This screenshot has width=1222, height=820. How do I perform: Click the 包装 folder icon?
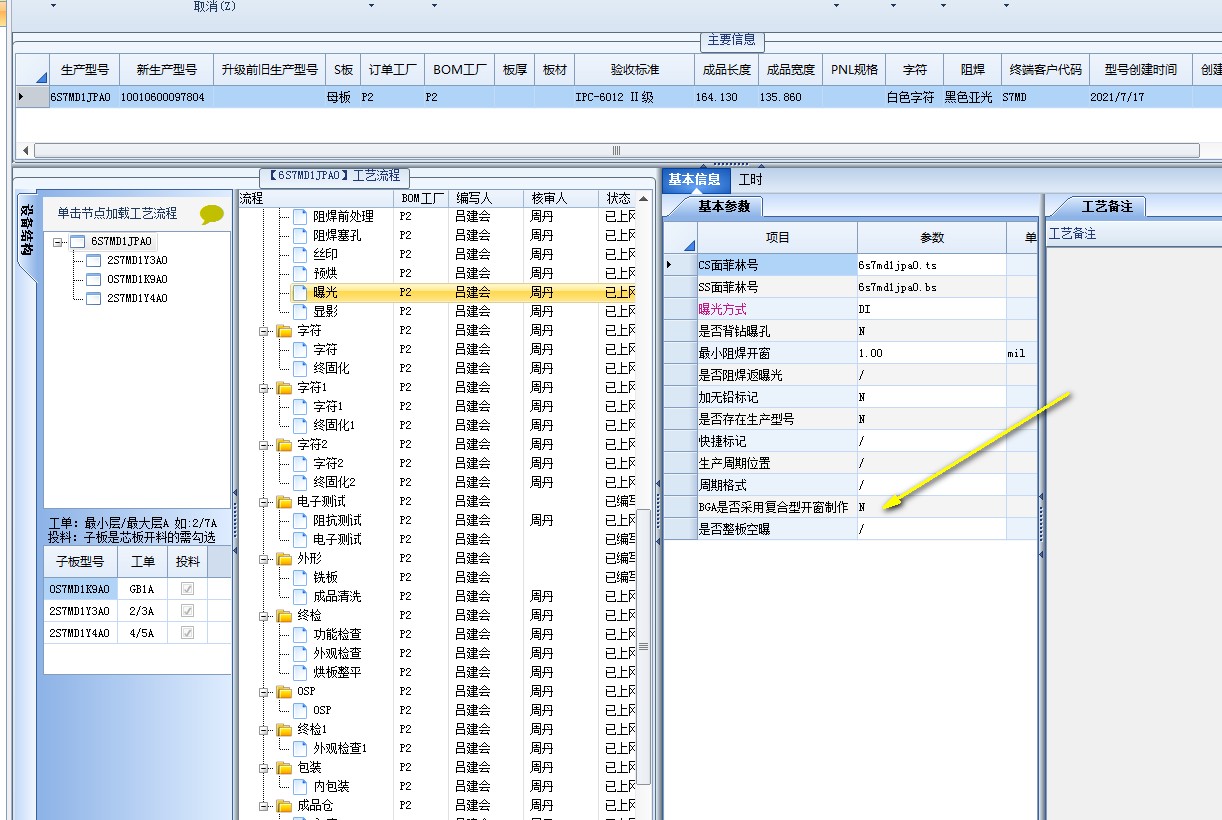pos(284,768)
